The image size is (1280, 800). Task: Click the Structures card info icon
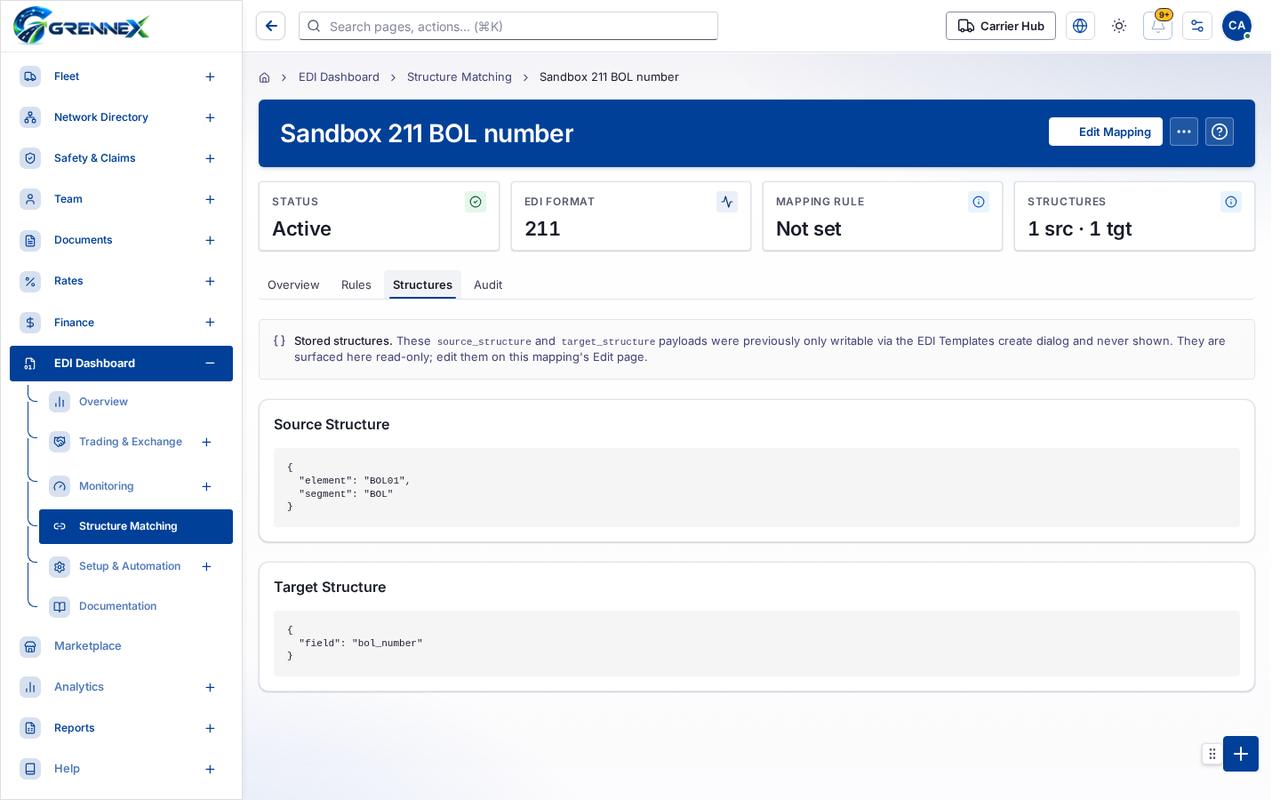[1231, 202]
